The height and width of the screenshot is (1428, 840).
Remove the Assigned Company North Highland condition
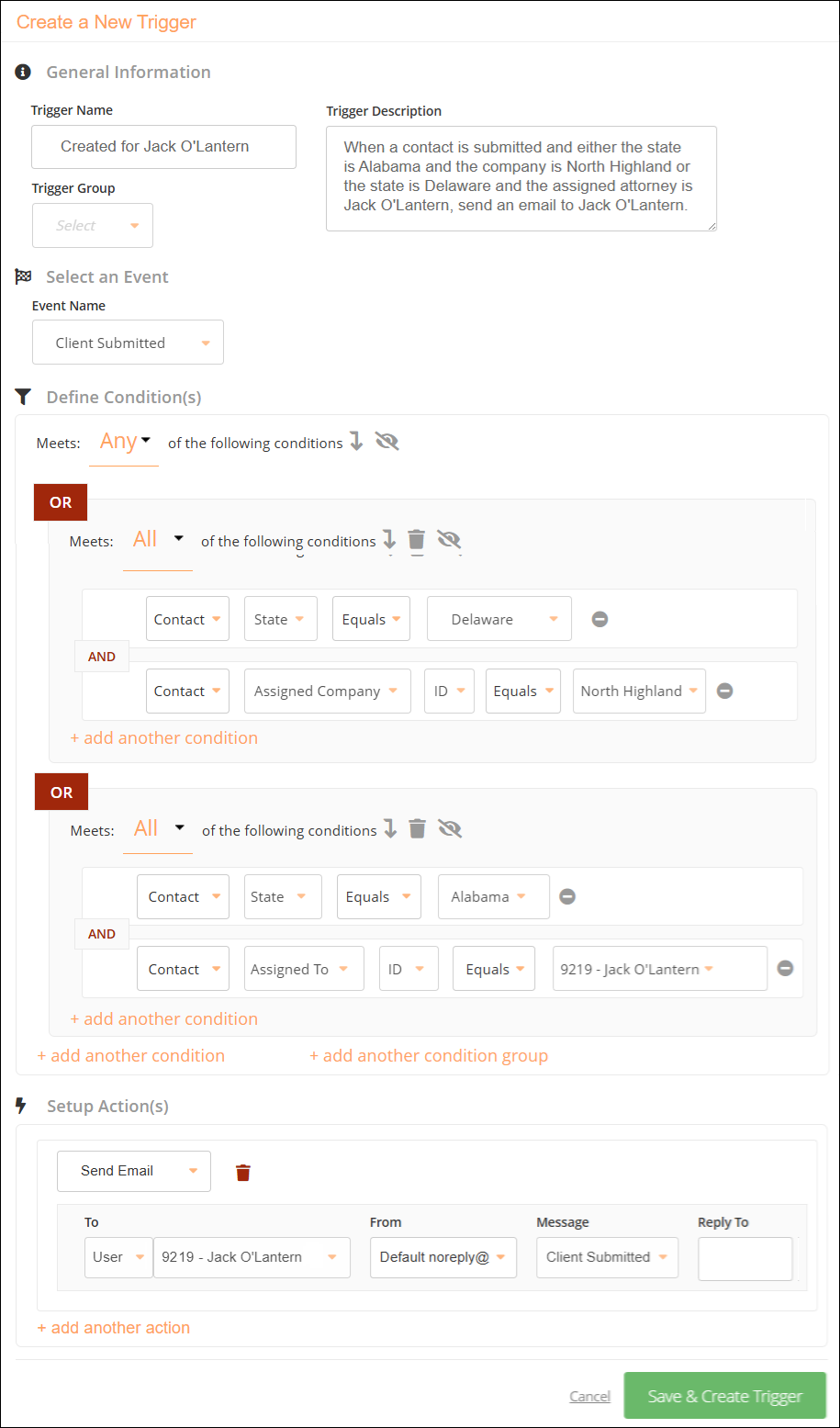(x=724, y=691)
